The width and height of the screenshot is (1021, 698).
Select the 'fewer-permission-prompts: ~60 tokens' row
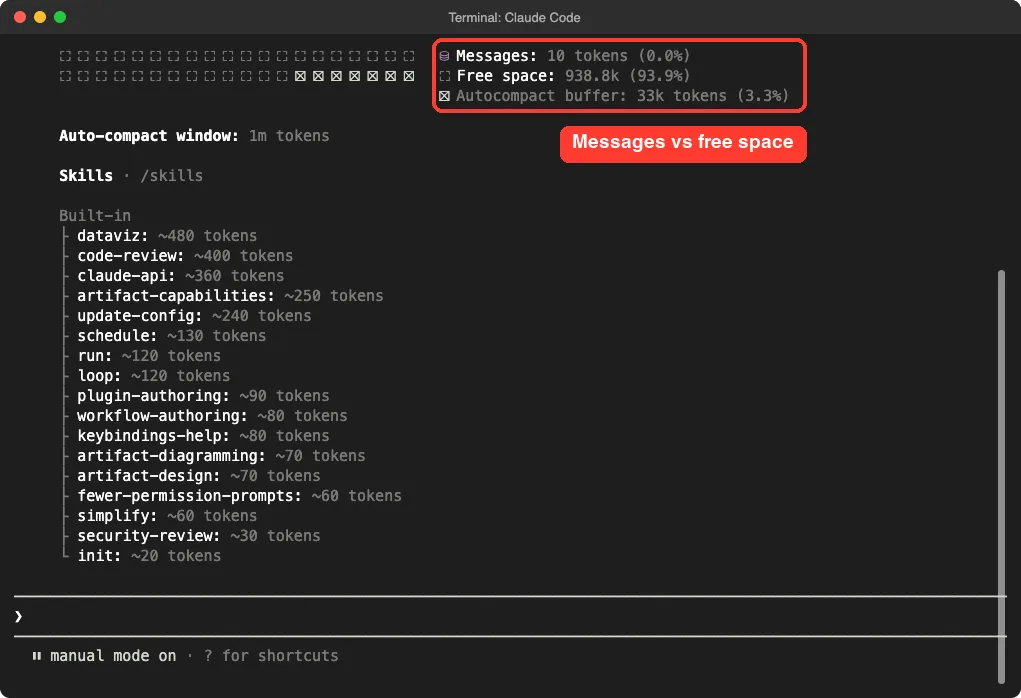(x=239, y=496)
